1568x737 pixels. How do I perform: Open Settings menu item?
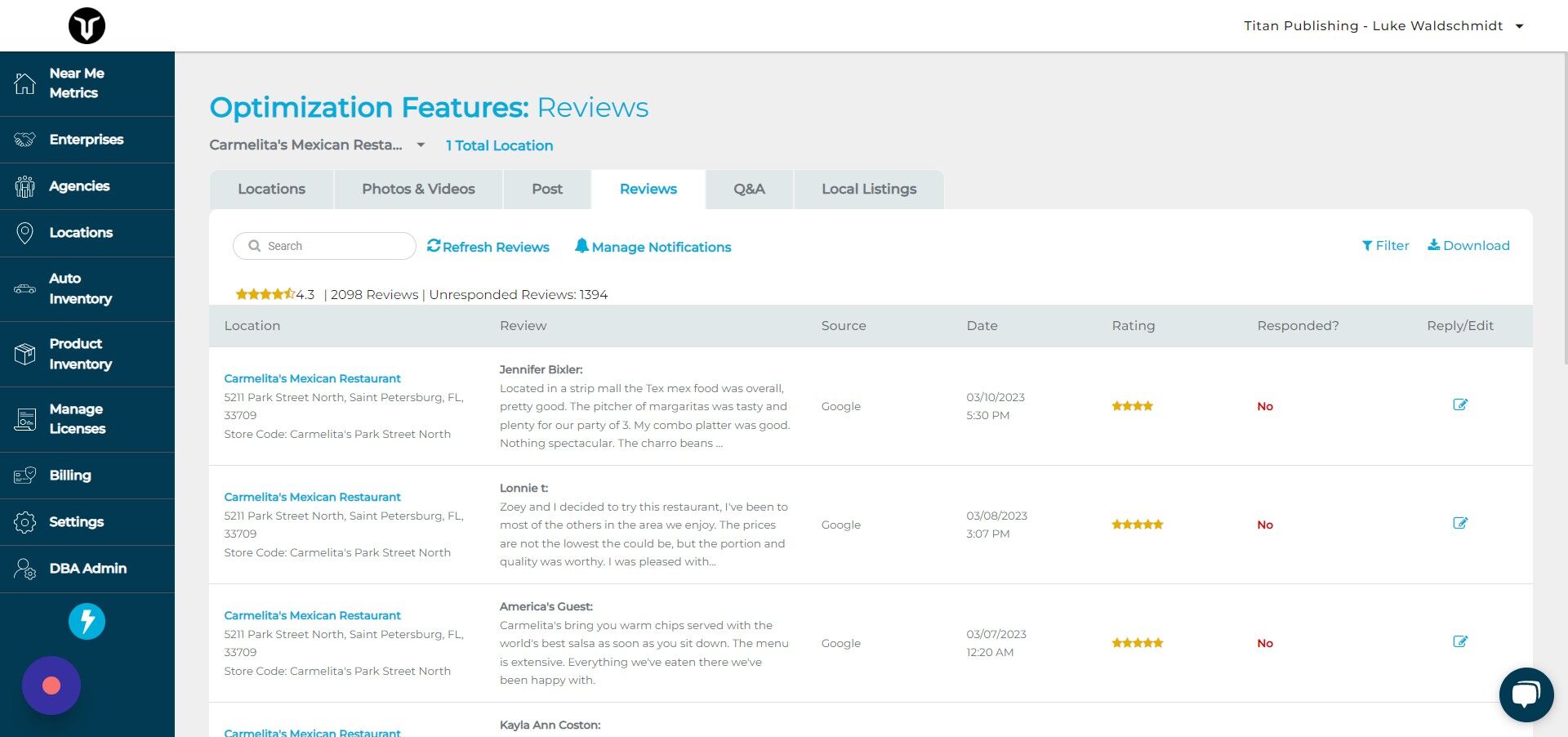tap(87, 522)
